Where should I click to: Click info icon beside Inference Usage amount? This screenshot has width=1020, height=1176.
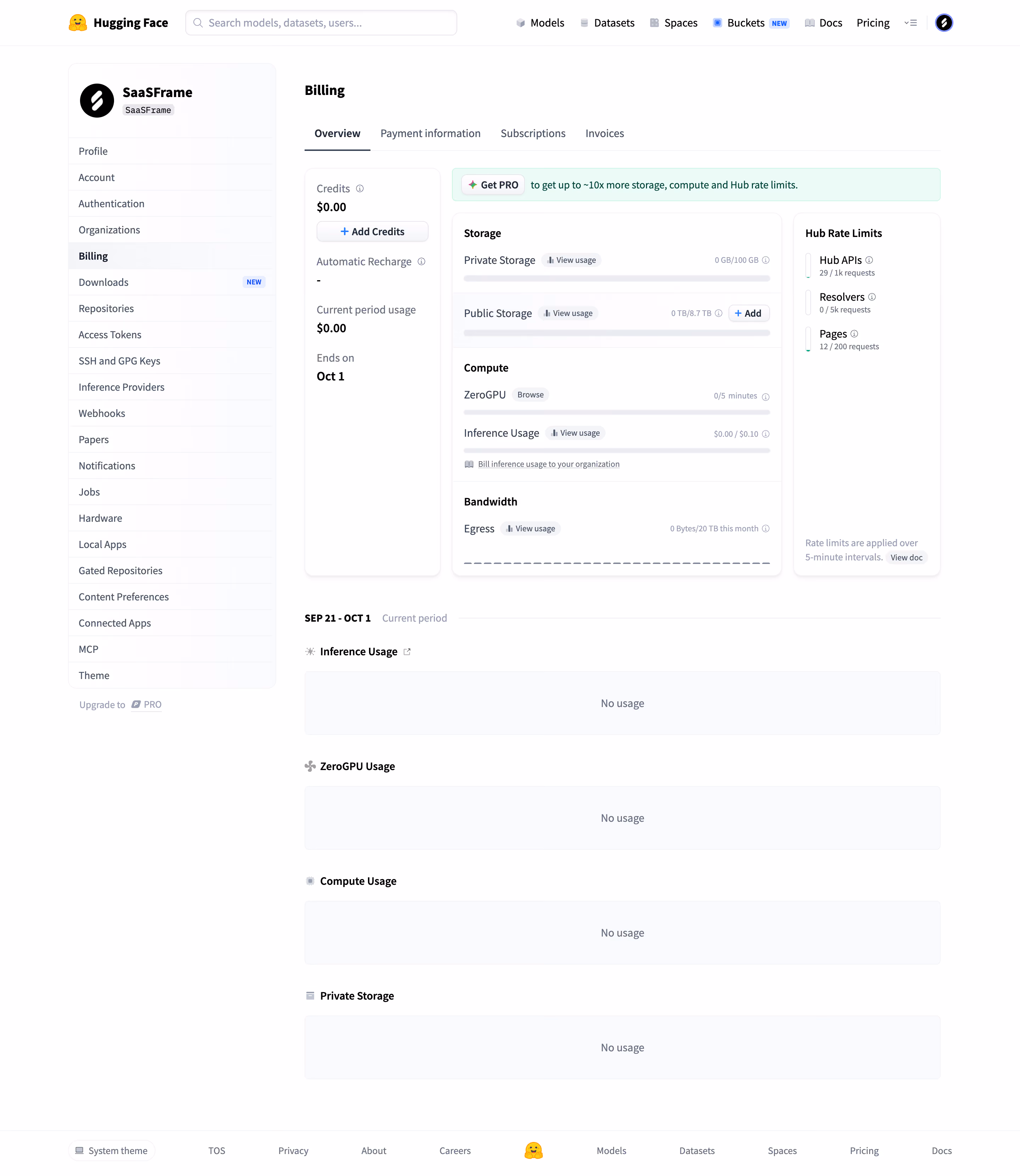(766, 434)
